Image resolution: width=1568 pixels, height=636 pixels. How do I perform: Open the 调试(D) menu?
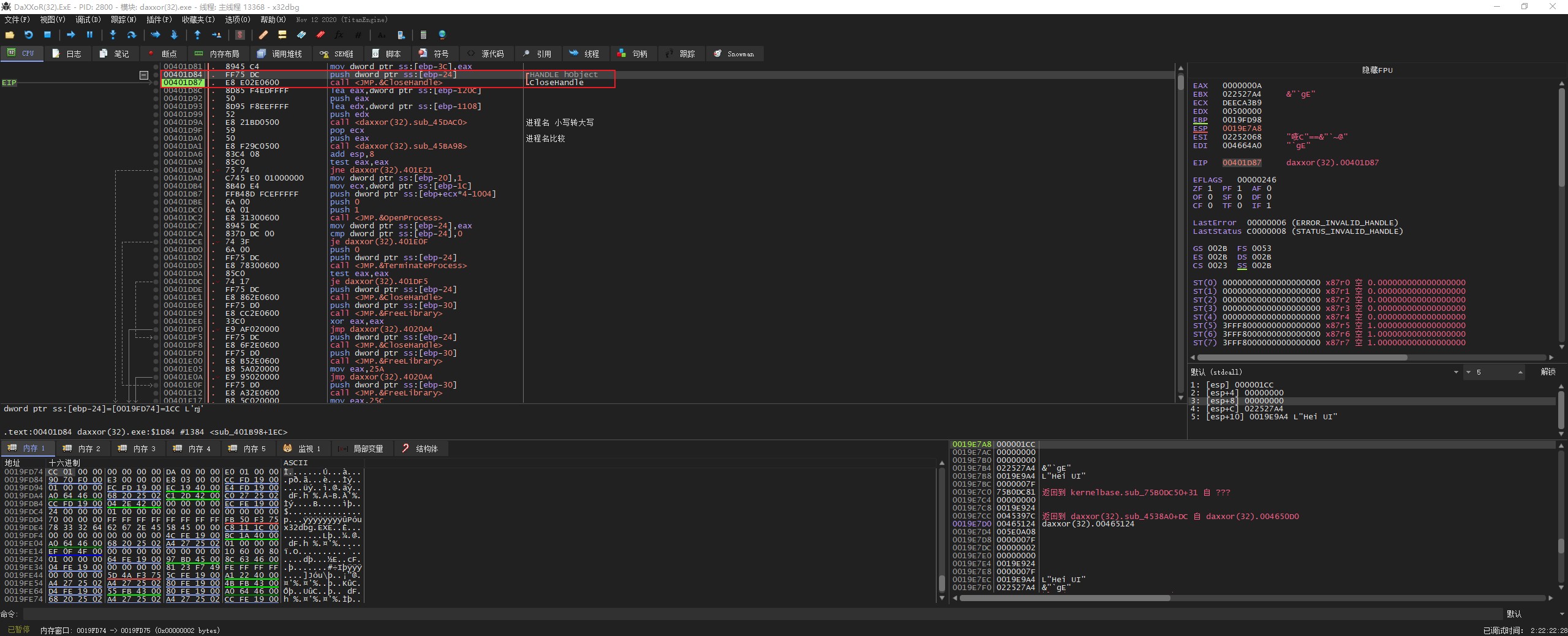[x=88, y=20]
